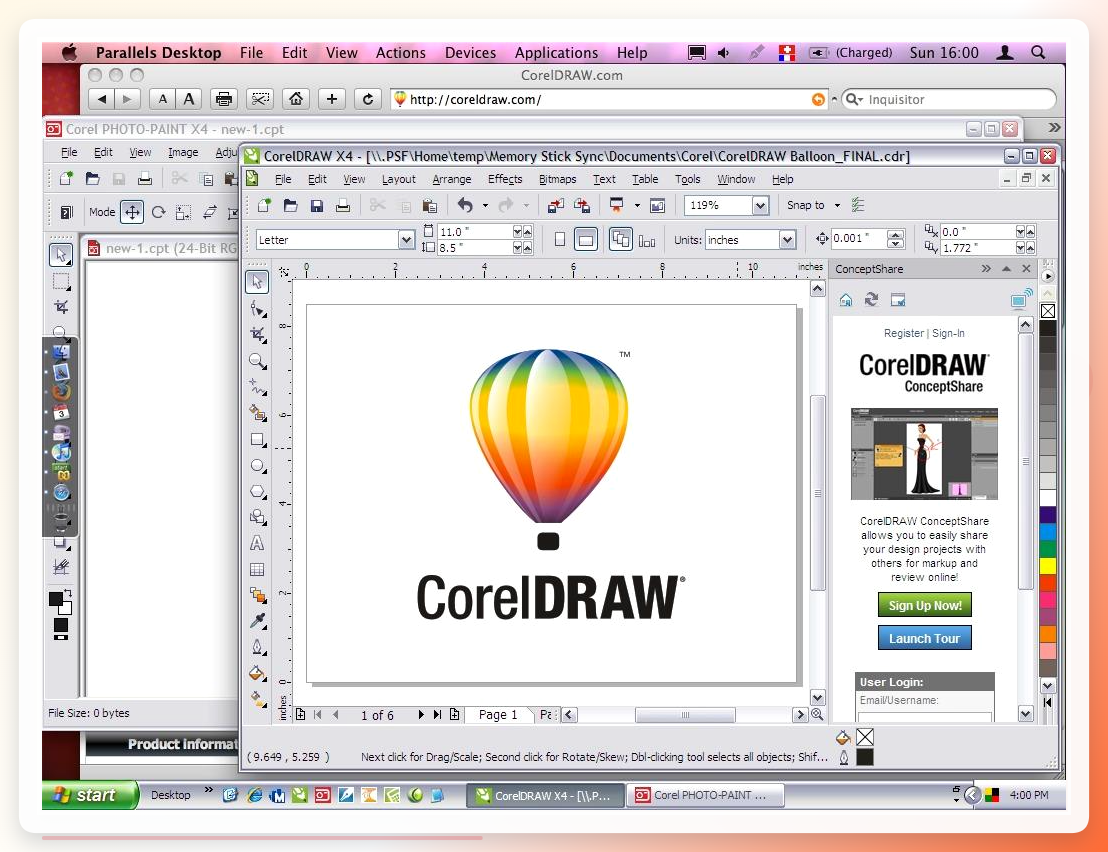
Task: Go to next page arrow in page navigator
Action: (421, 715)
